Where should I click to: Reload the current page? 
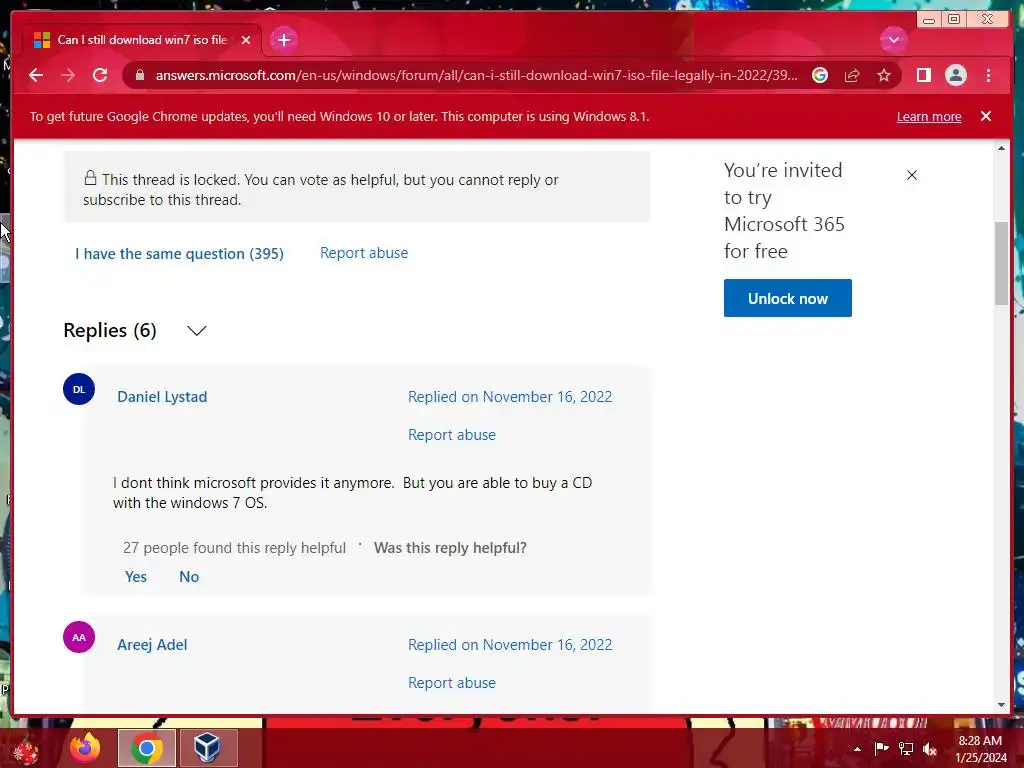tap(100, 75)
